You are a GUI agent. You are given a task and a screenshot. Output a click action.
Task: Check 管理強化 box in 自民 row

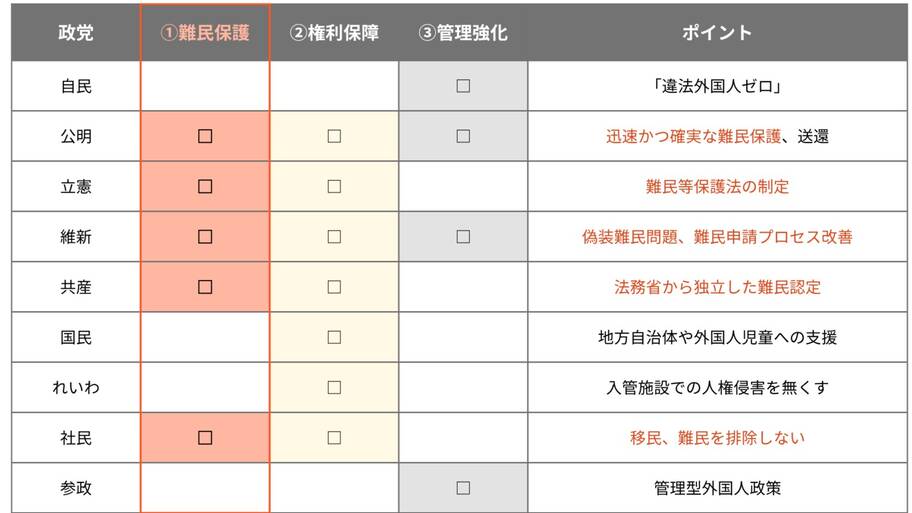[x=463, y=86]
